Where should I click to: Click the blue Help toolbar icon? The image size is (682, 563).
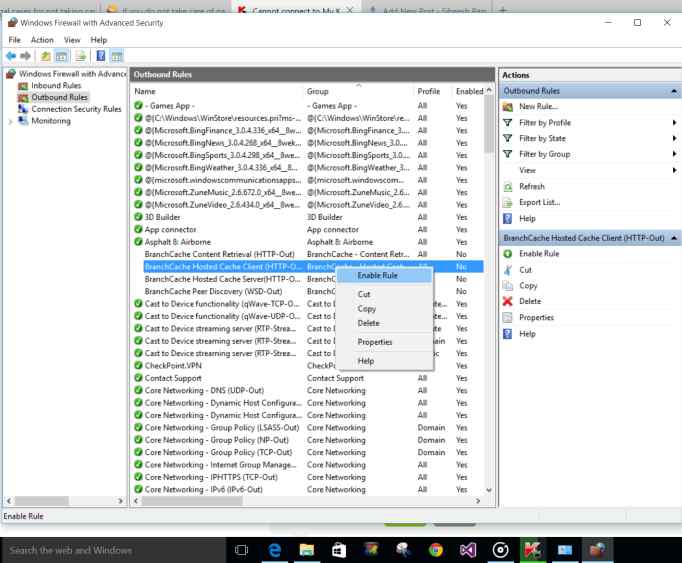[x=100, y=56]
